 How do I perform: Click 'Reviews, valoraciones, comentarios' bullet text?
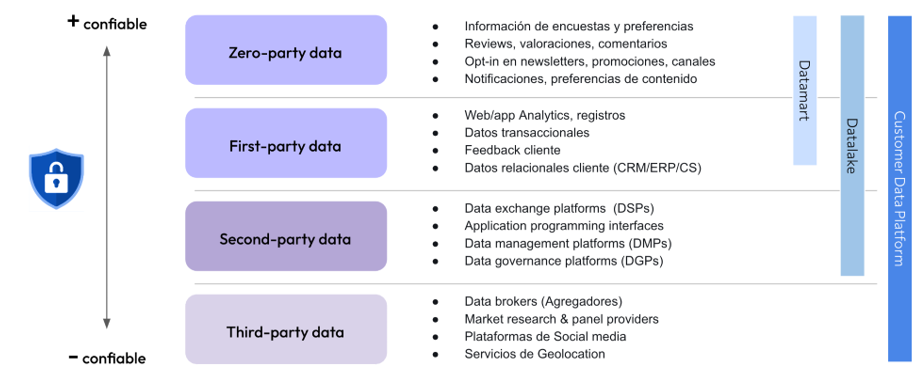pyautogui.click(x=566, y=43)
